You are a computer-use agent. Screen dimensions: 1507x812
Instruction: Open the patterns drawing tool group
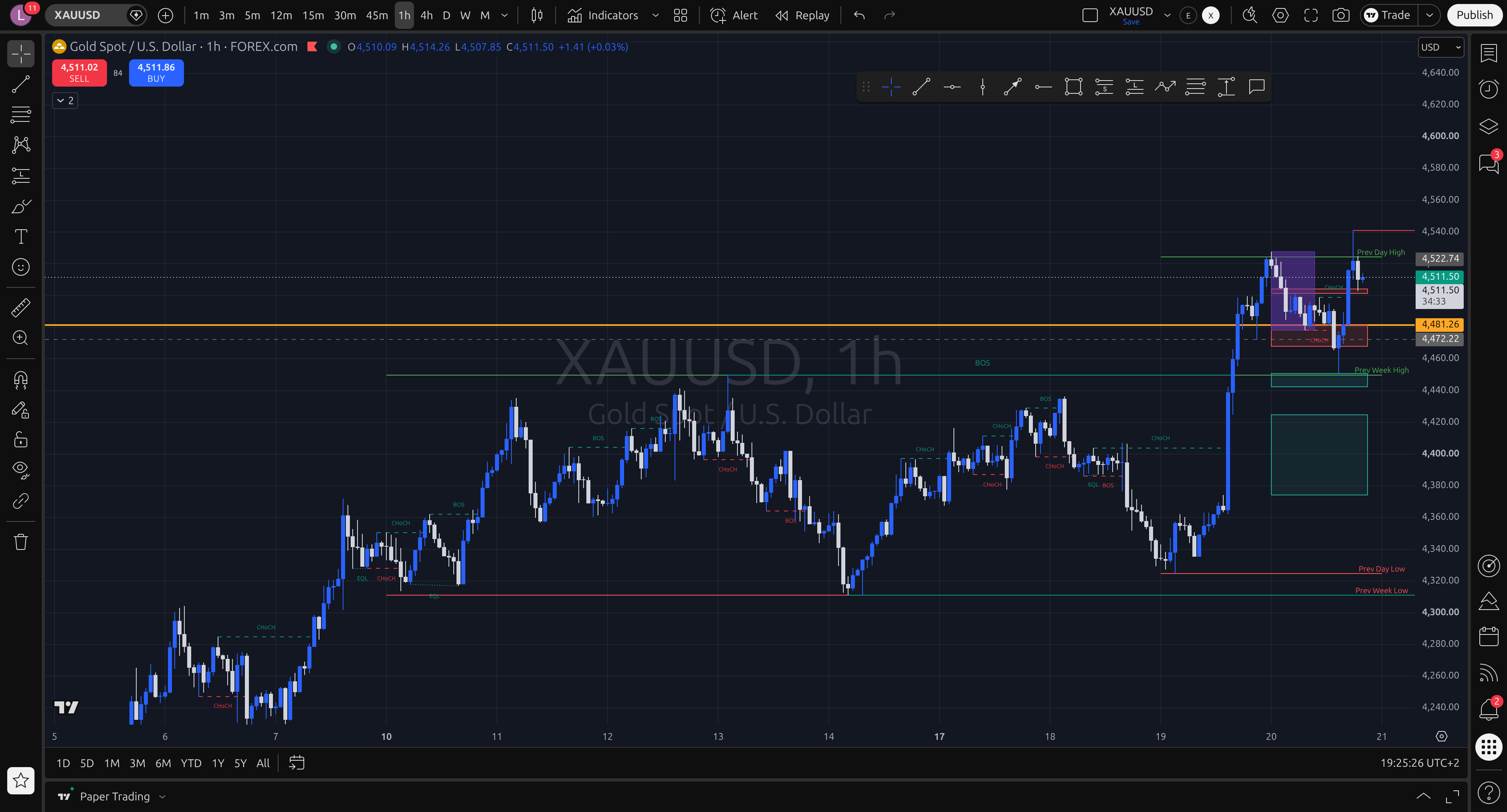click(x=21, y=145)
